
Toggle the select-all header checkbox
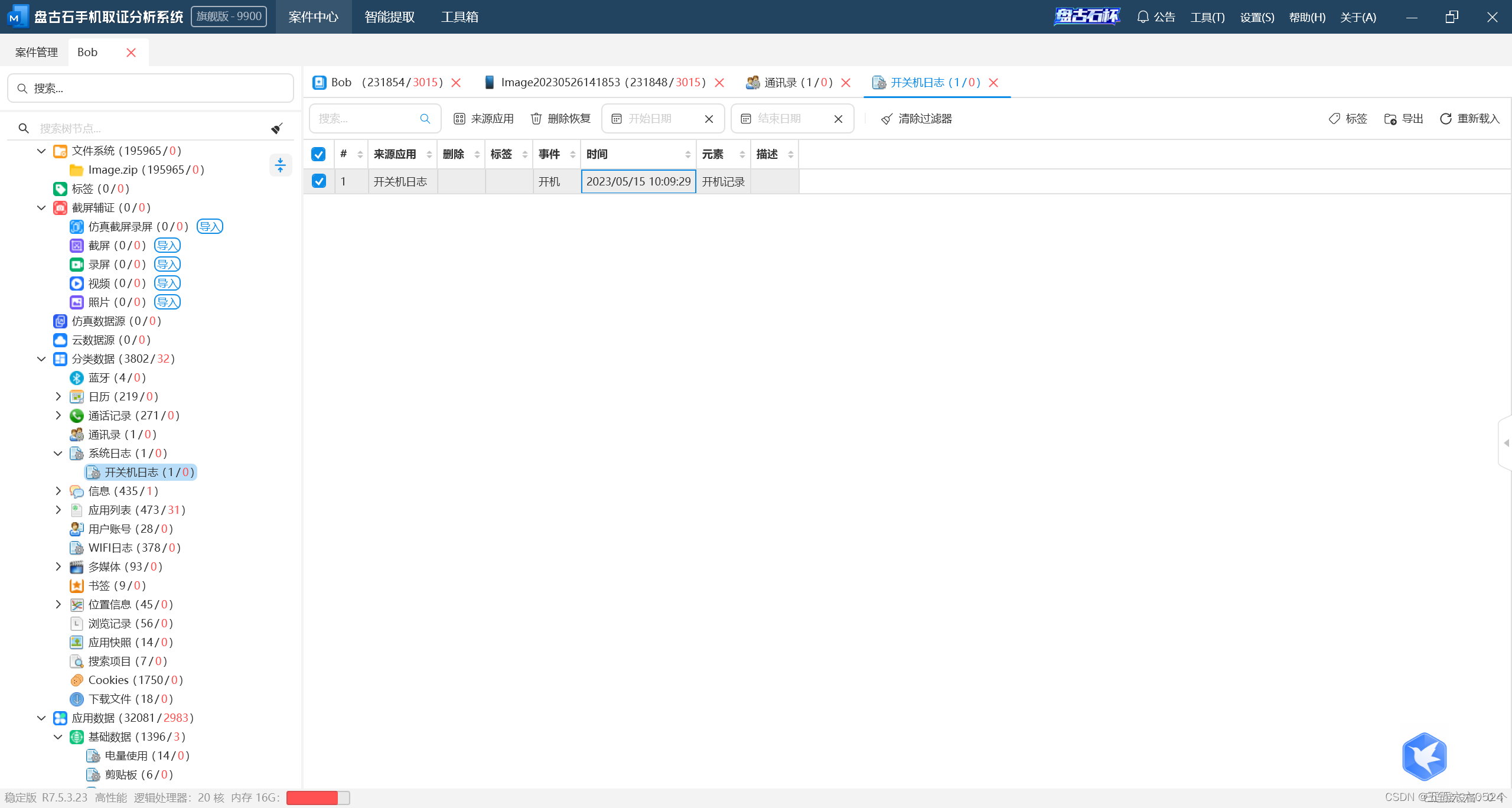click(x=318, y=154)
